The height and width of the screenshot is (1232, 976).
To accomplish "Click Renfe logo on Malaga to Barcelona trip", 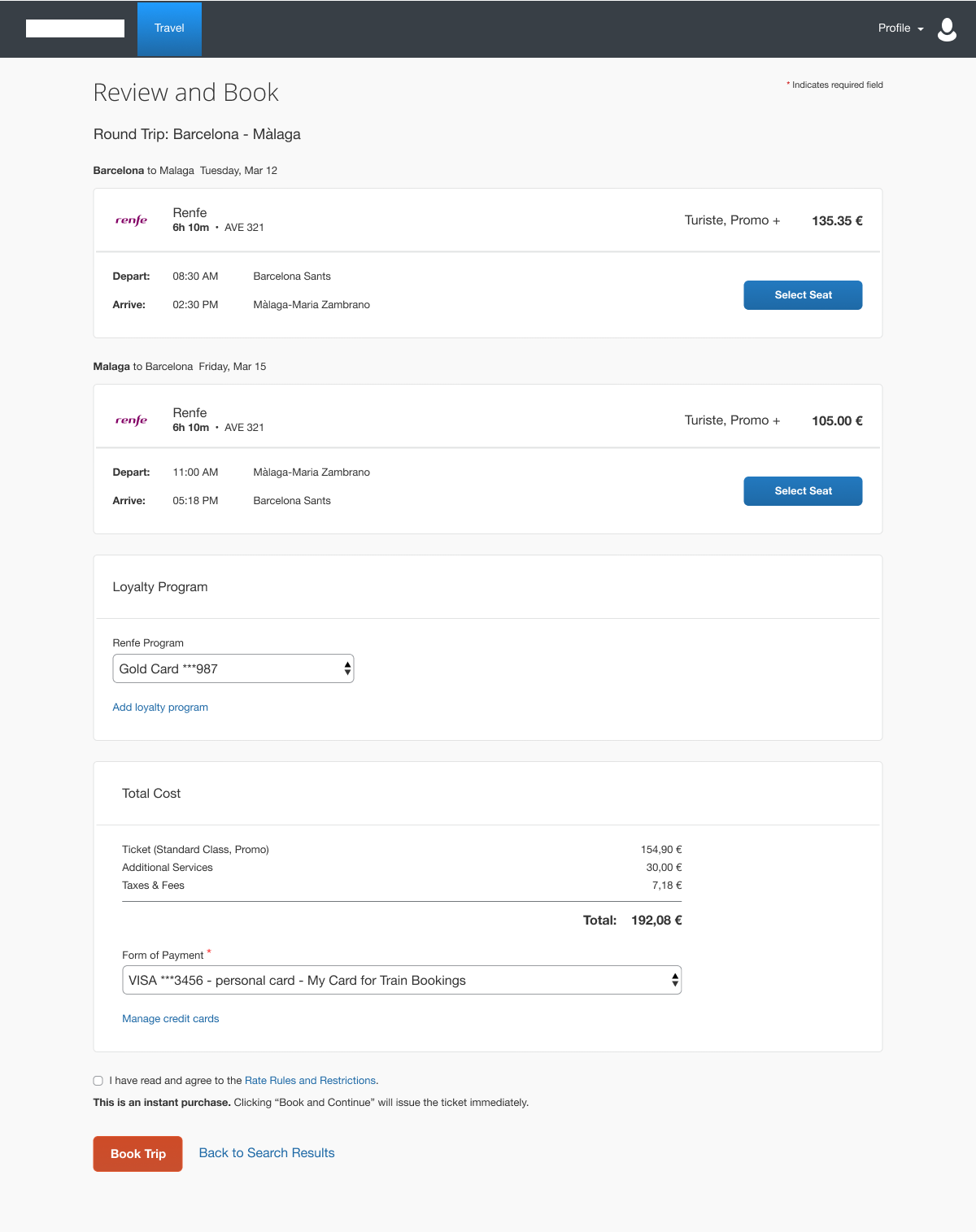I will (x=131, y=420).
